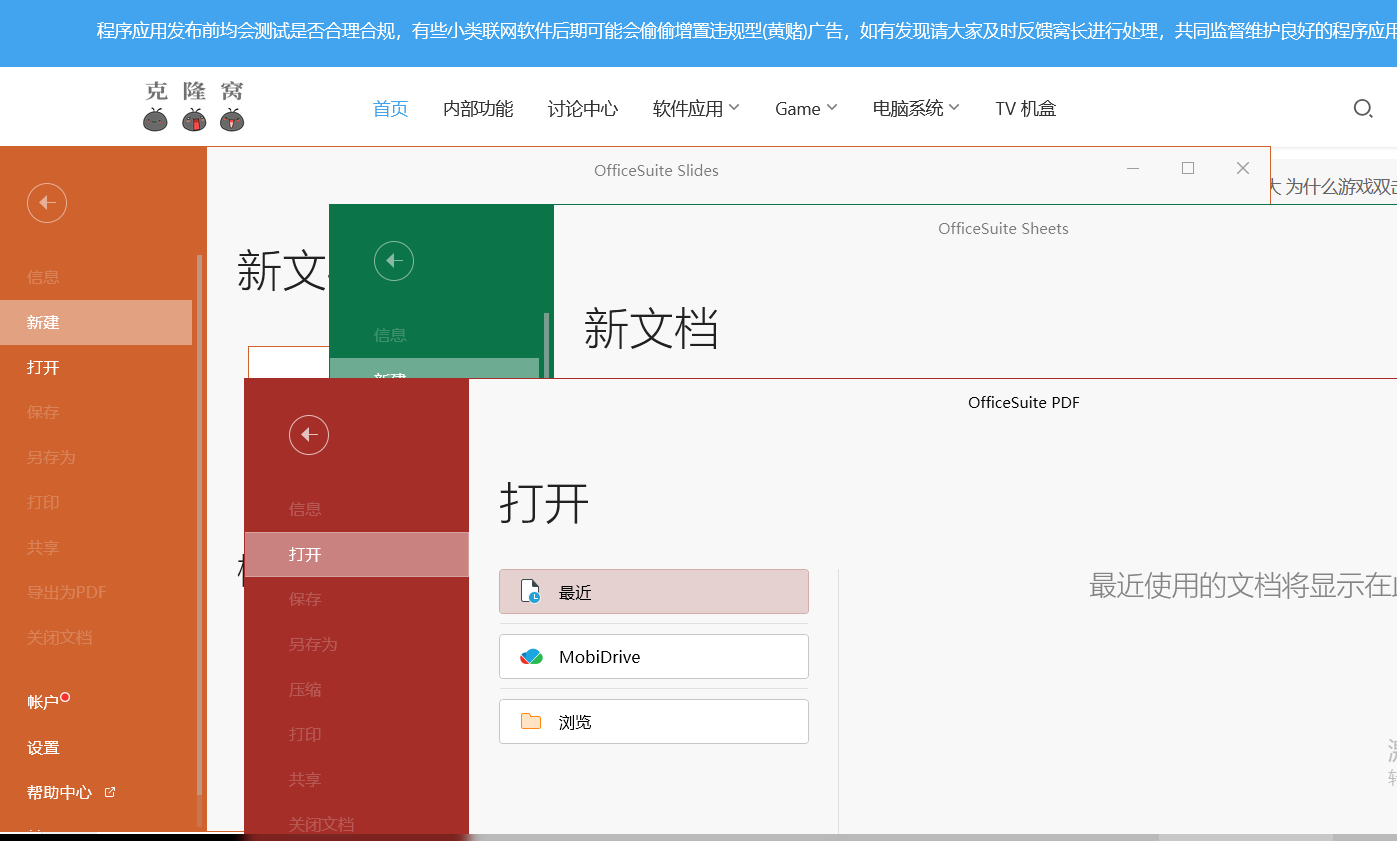
Task: Click the back arrow in OfficeSuite Slides sidebar
Action: 47,203
